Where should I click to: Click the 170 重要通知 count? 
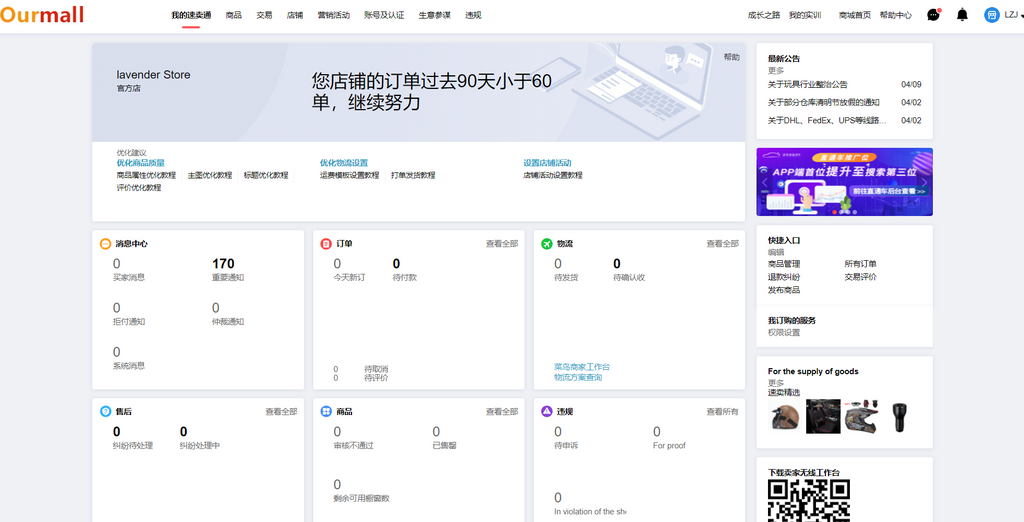223,264
